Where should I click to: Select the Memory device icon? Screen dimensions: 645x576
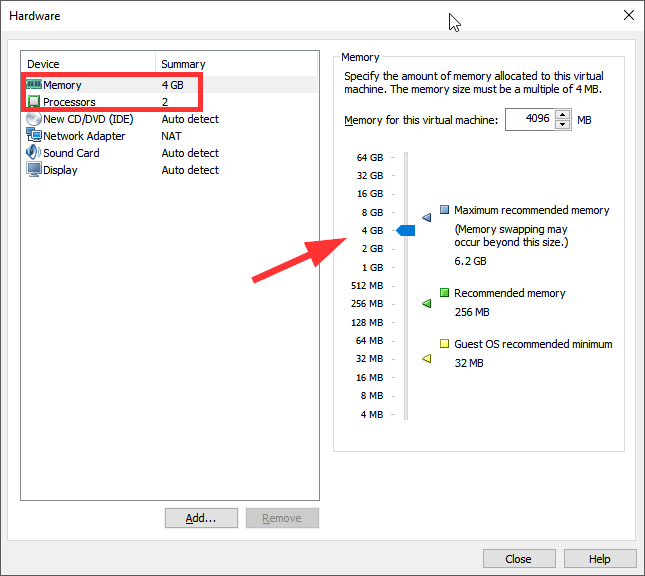(34, 85)
